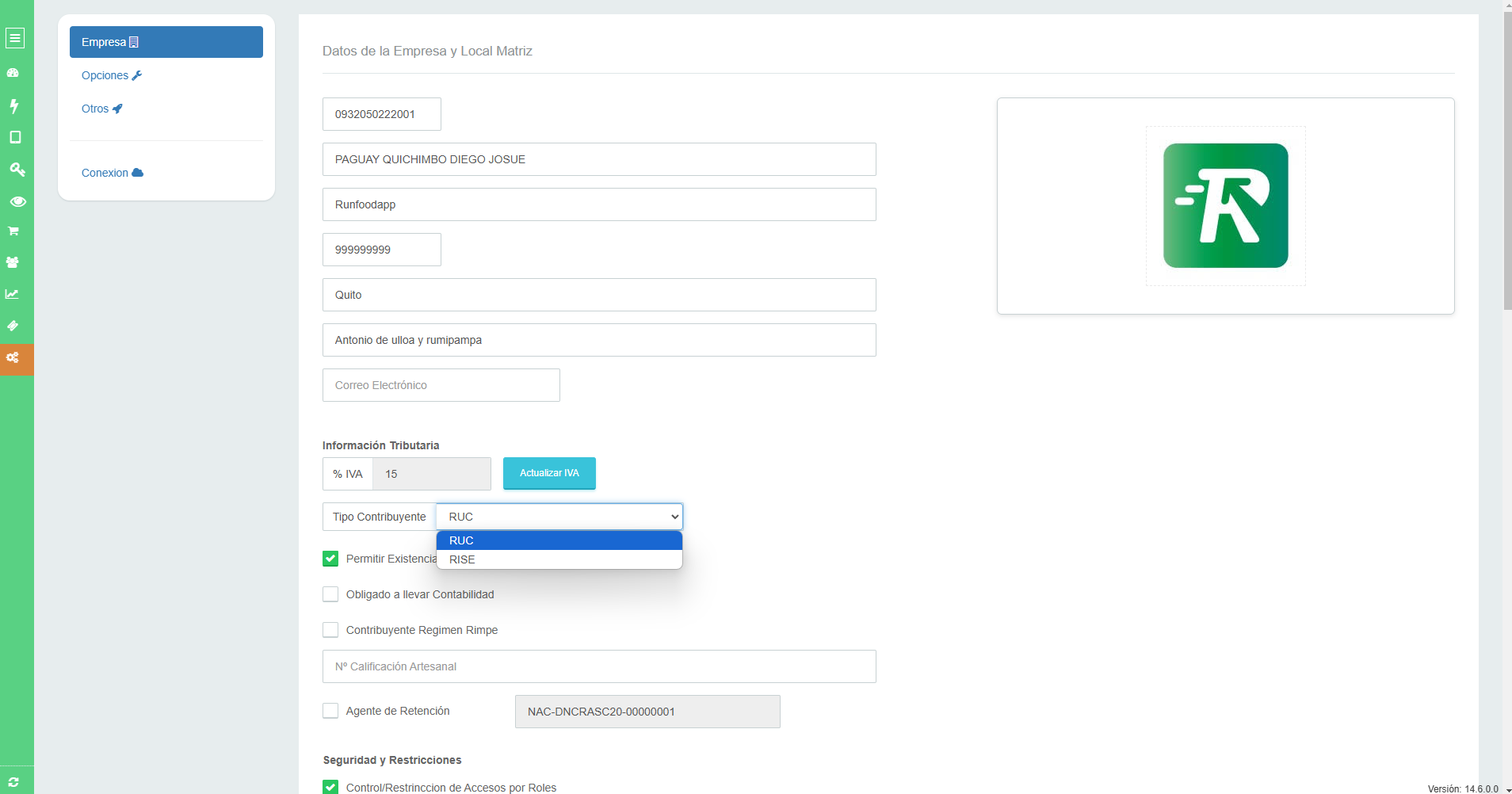
Task: Check Agente de Retención checkbox
Action: pos(330,711)
